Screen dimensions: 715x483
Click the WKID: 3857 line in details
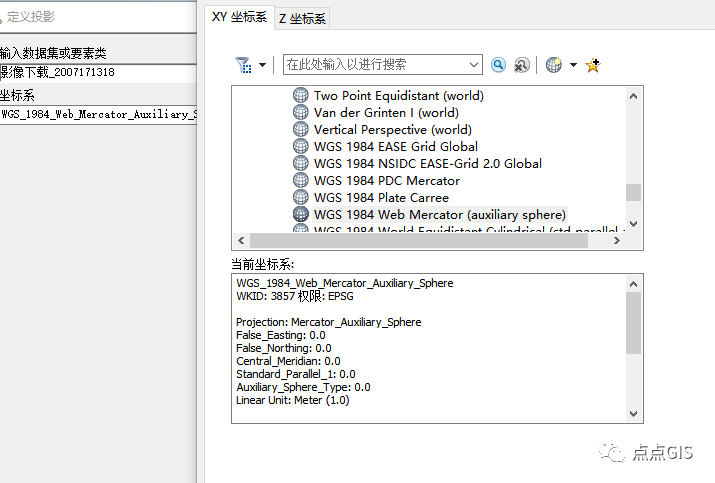coord(295,296)
